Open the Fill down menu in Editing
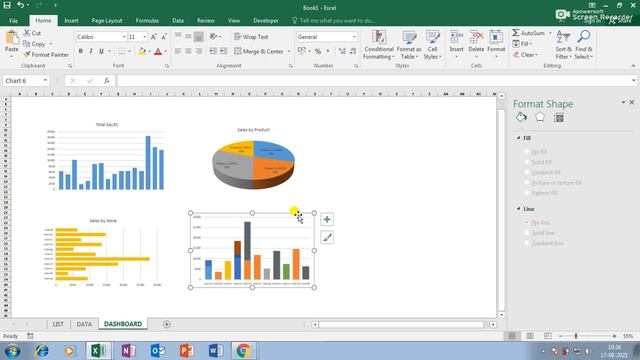The image size is (640, 360). (522, 44)
